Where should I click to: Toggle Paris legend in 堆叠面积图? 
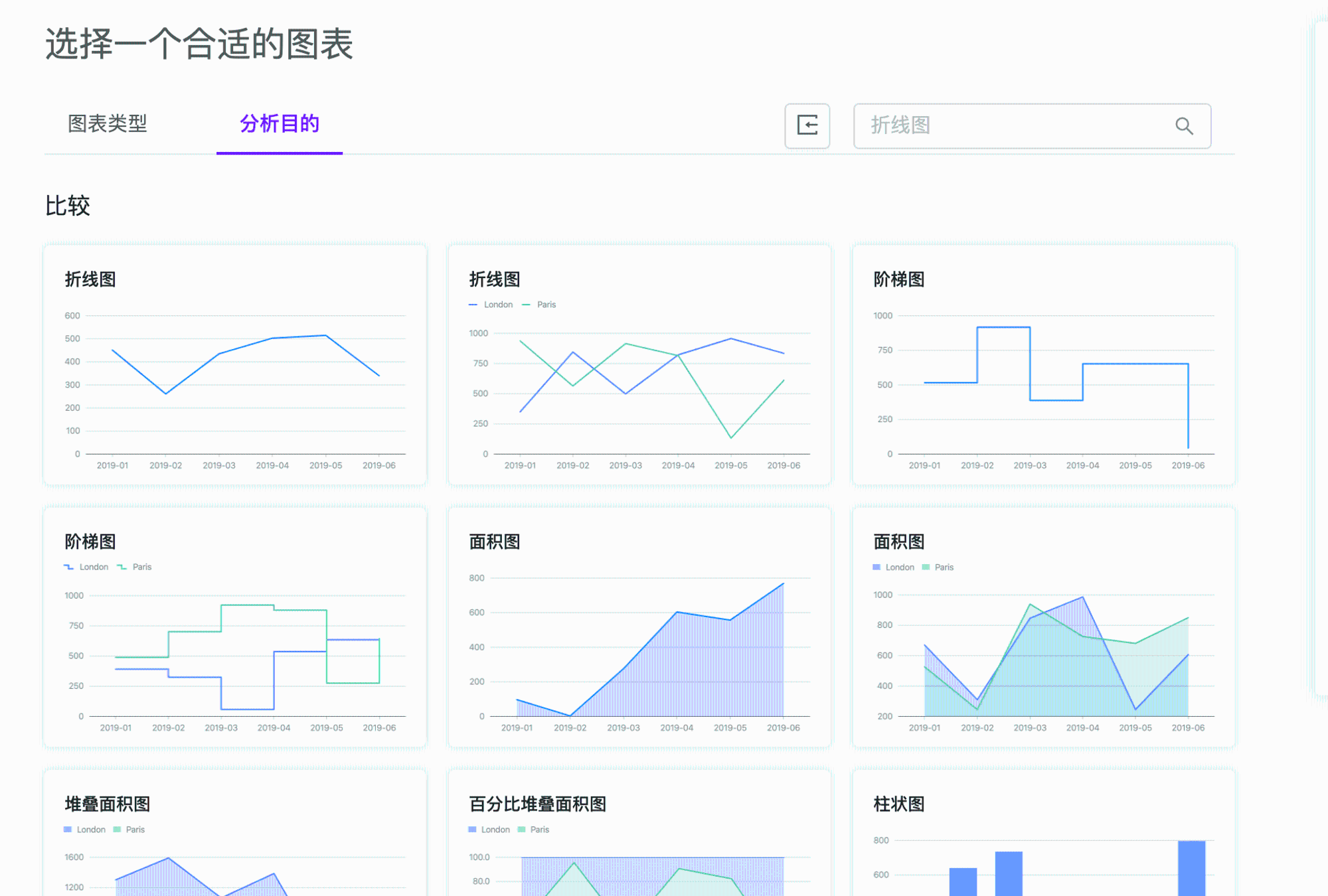click(129, 830)
